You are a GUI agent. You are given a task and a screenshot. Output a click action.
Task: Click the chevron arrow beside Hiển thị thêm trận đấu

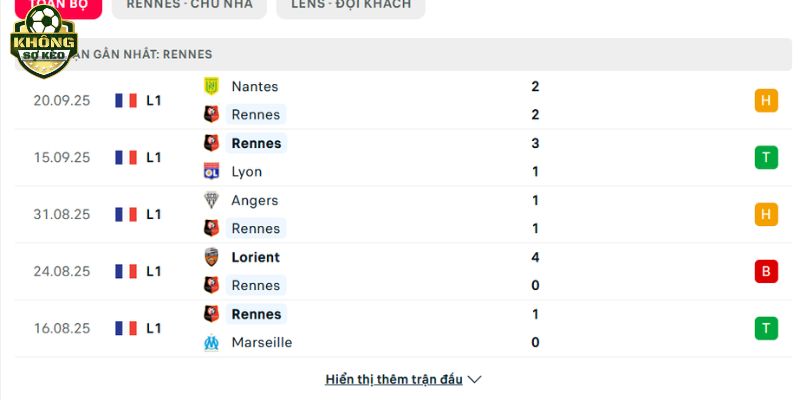click(474, 380)
